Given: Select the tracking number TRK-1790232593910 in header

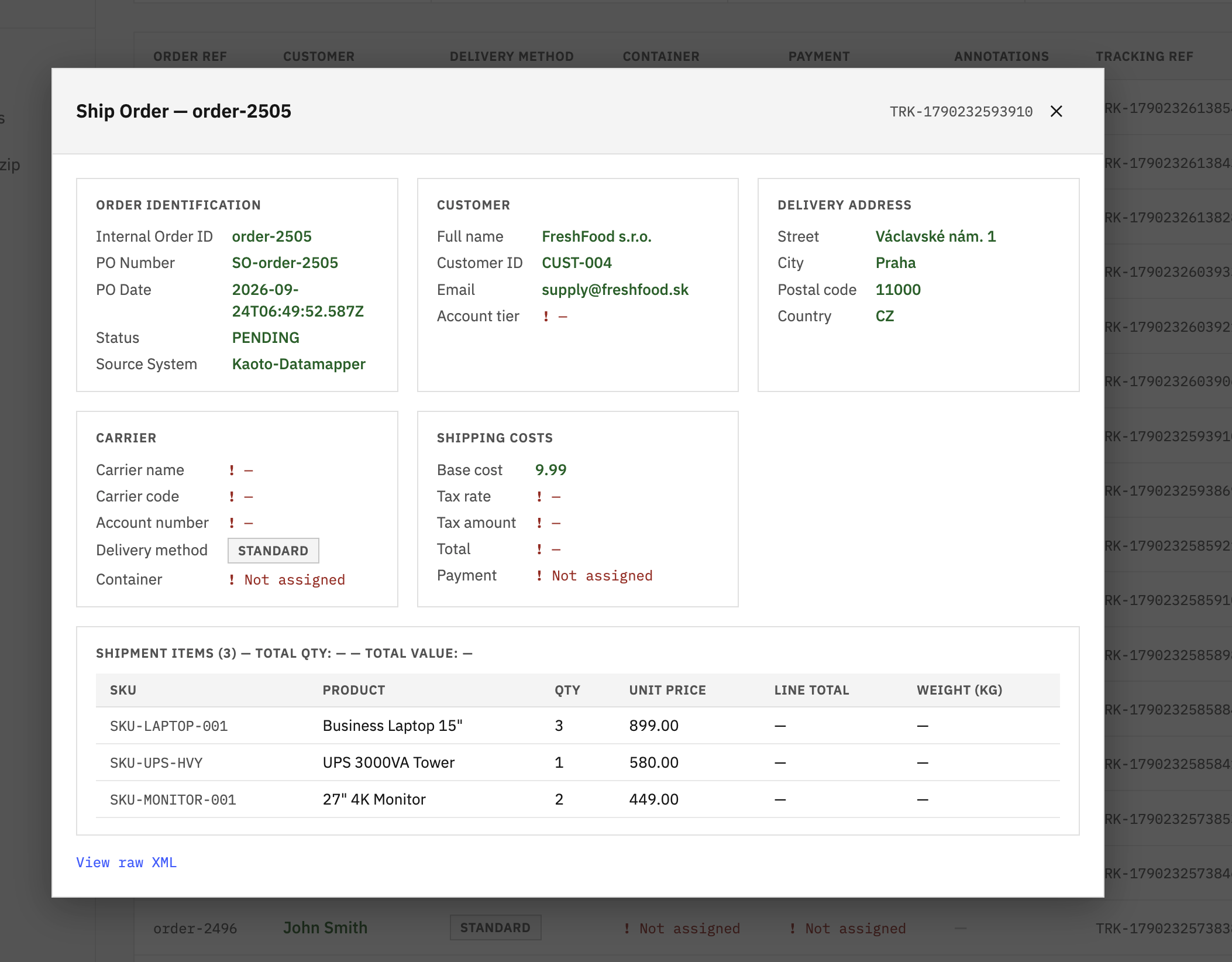Looking at the screenshot, I should 961,112.
